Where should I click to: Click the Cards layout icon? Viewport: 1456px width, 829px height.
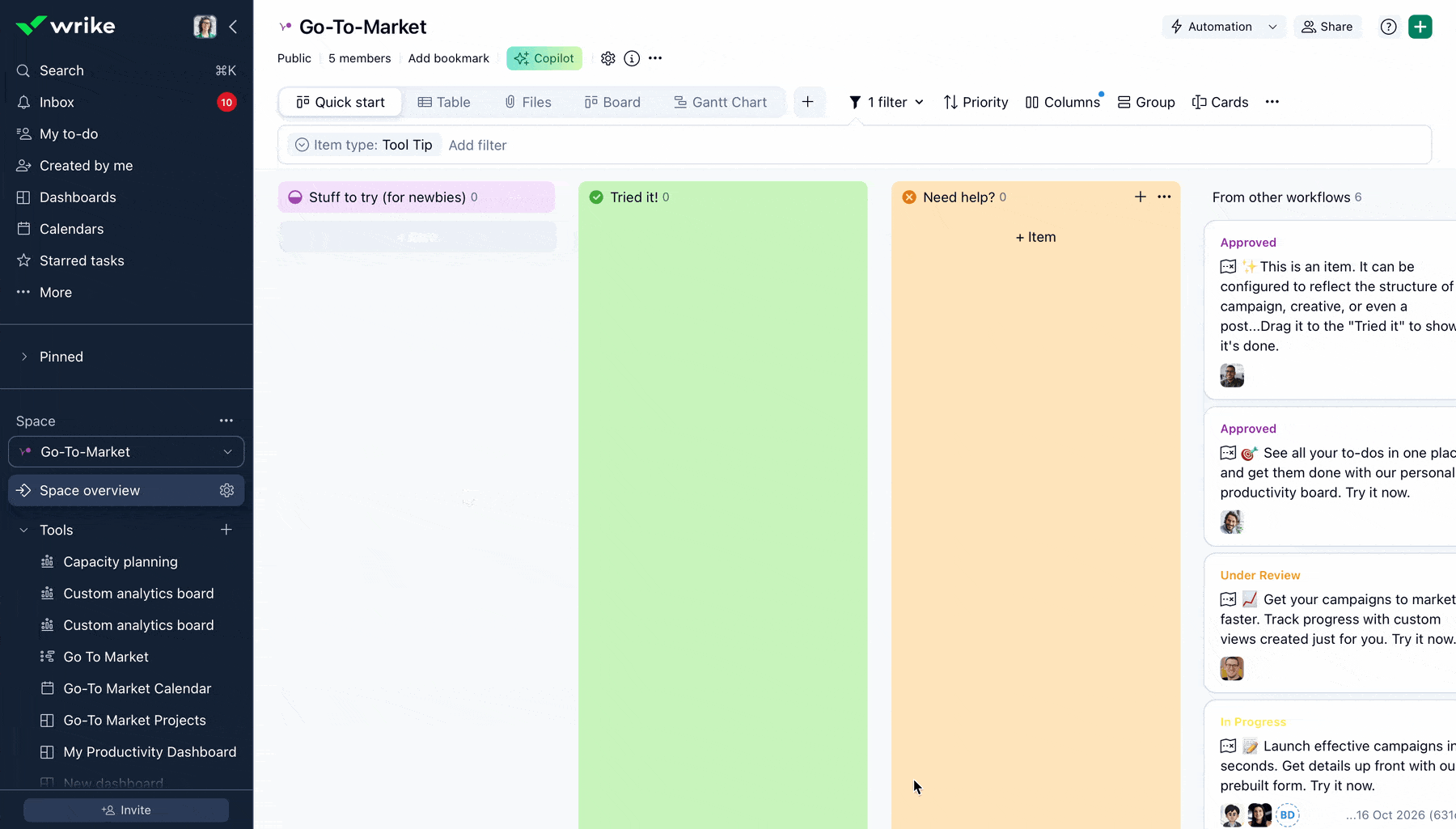(x=1221, y=102)
